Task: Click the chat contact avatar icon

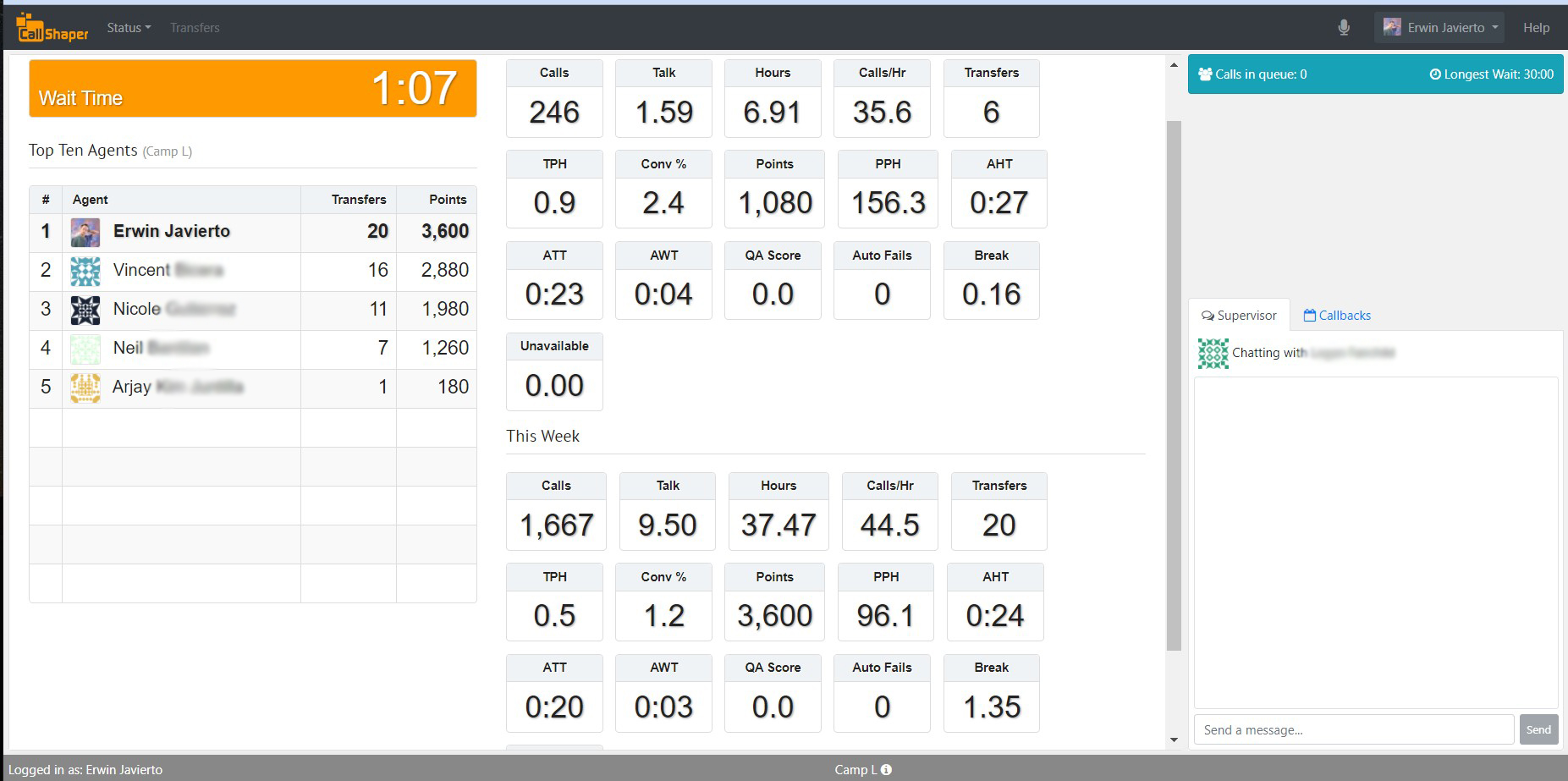Action: click(1213, 353)
